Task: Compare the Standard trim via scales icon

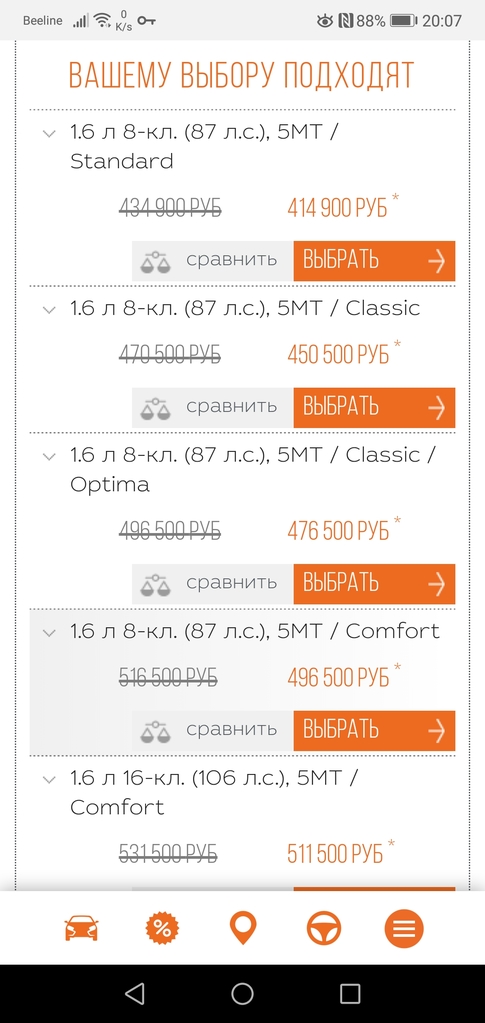Action: pyautogui.click(x=155, y=261)
